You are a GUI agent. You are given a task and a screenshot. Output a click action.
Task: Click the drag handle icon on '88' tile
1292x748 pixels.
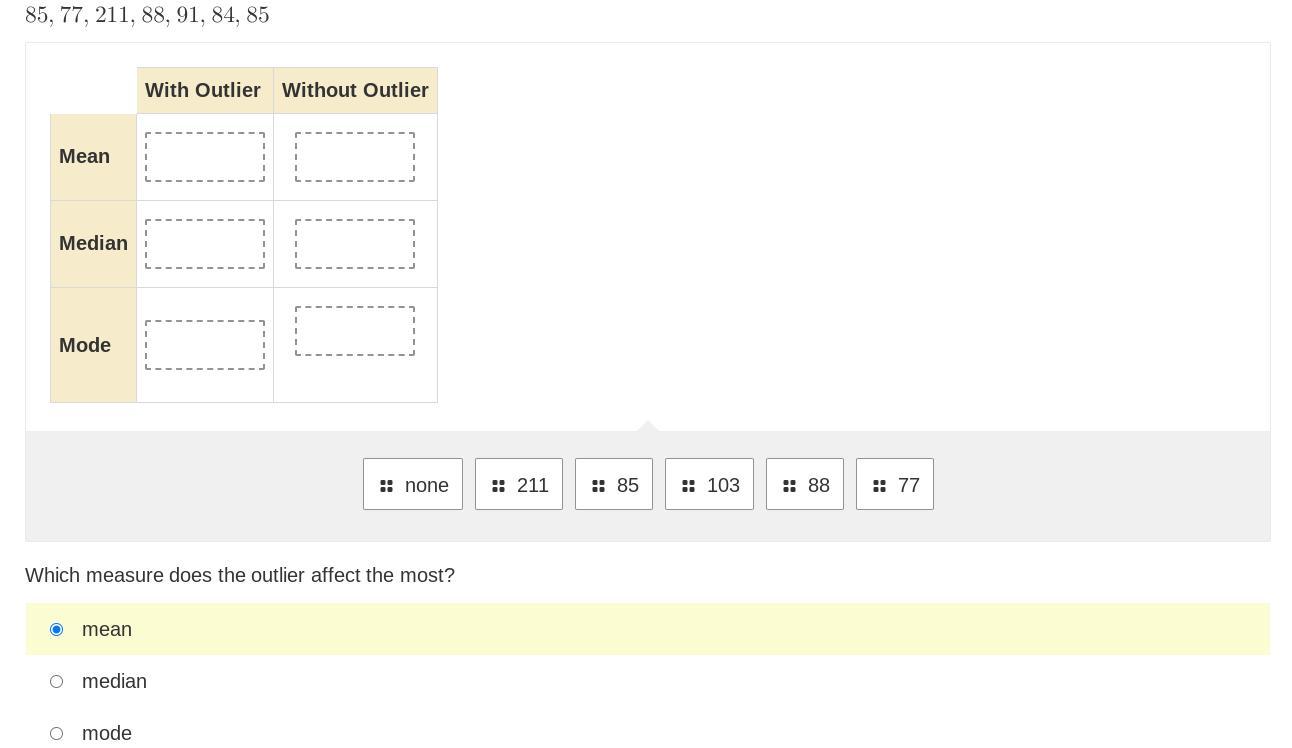pyautogui.click(x=790, y=486)
